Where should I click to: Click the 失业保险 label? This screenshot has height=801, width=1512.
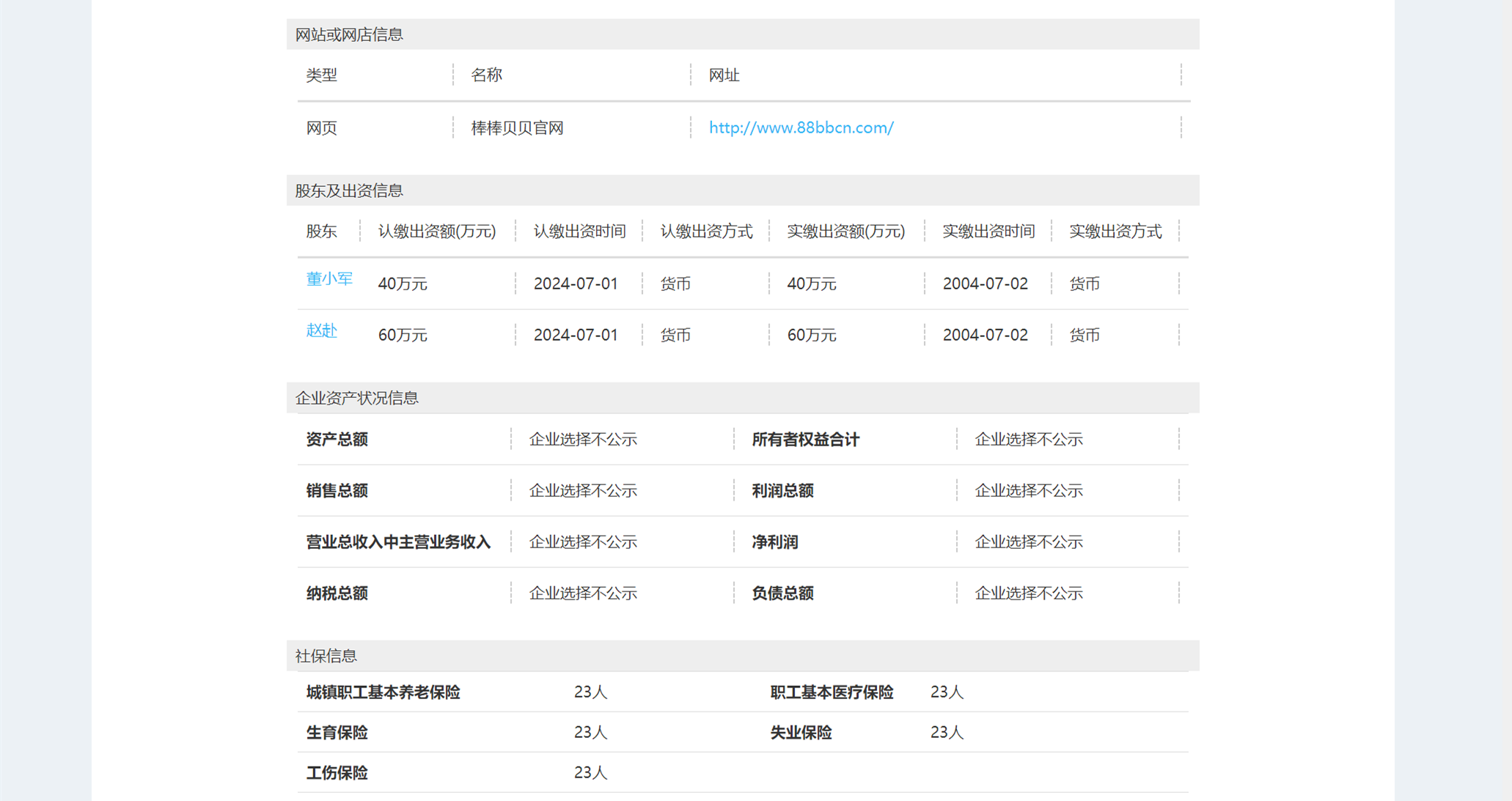click(801, 733)
